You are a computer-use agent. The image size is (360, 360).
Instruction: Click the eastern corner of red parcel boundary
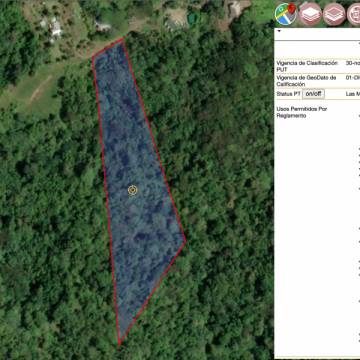(x=185, y=242)
